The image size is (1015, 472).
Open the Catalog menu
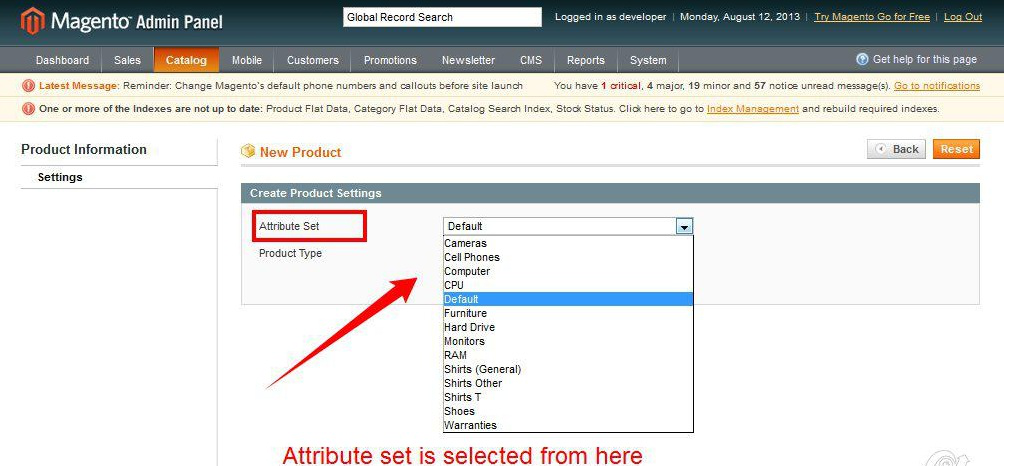tap(186, 60)
